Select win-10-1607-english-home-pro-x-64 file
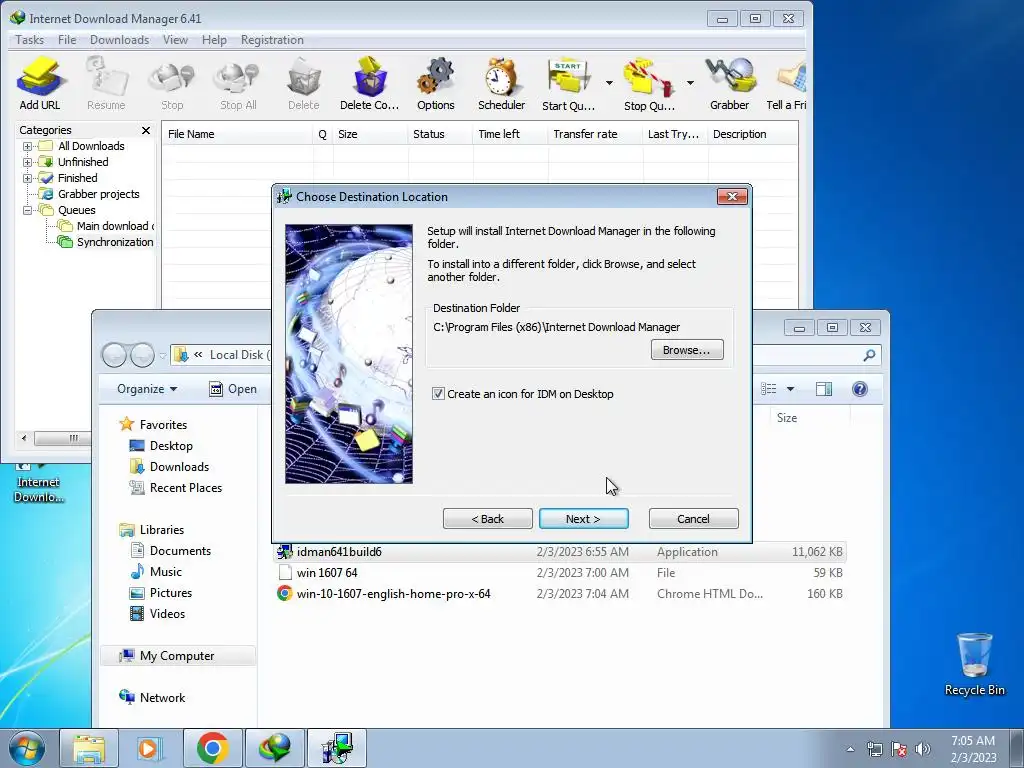This screenshot has height=768, width=1024. tap(560, 594)
